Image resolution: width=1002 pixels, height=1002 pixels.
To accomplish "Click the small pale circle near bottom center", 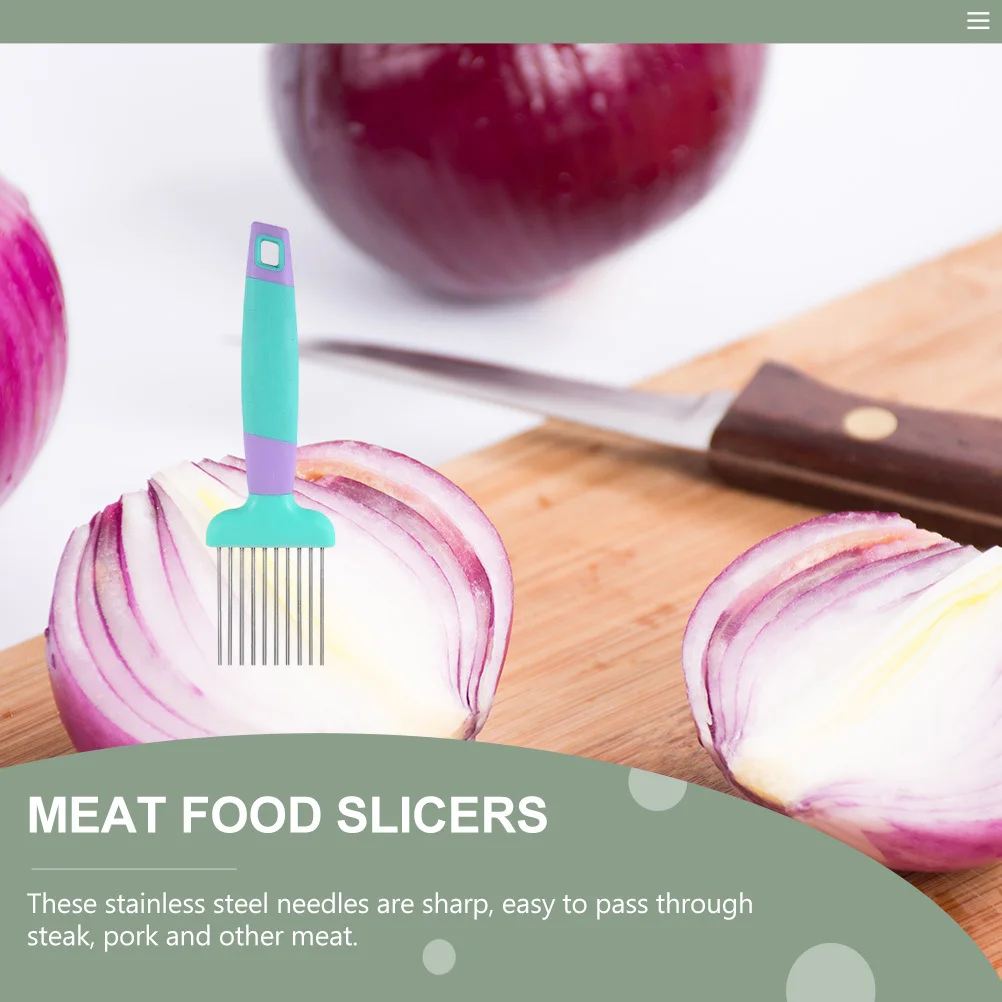I will 439,957.
